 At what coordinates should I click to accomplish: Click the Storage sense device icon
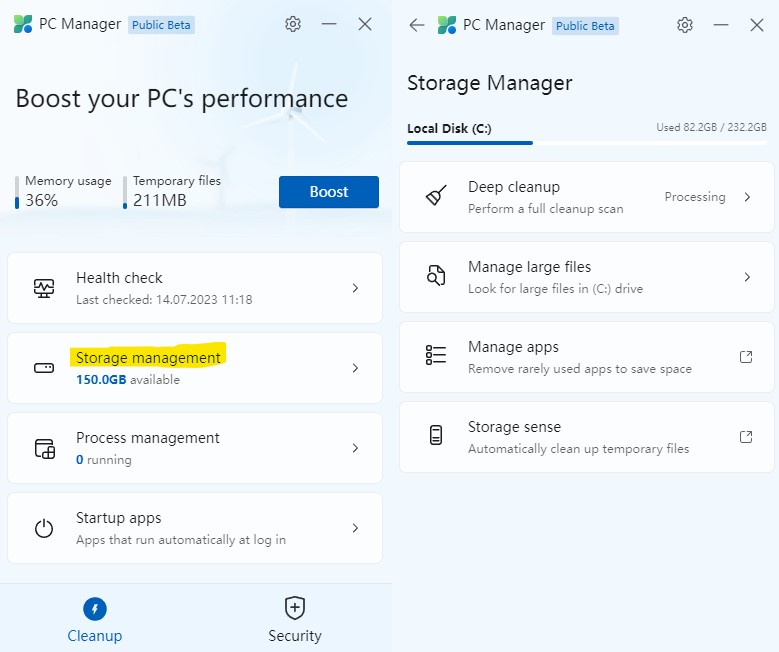436,435
